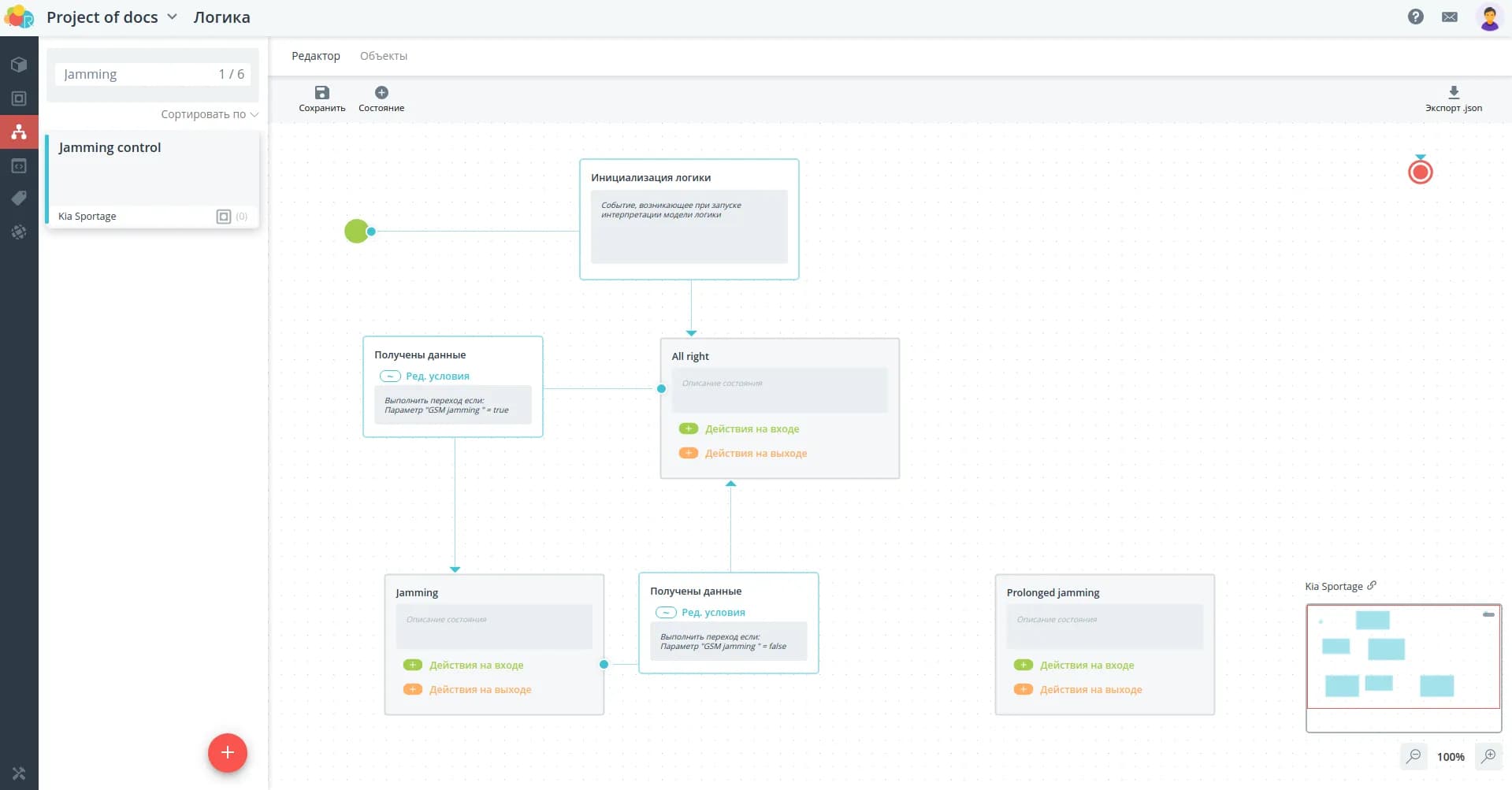Image resolution: width=1512 pixels, height=790 pixels.
Task: Click the zoom out magnifier icon
Action: pos(1414,756)
